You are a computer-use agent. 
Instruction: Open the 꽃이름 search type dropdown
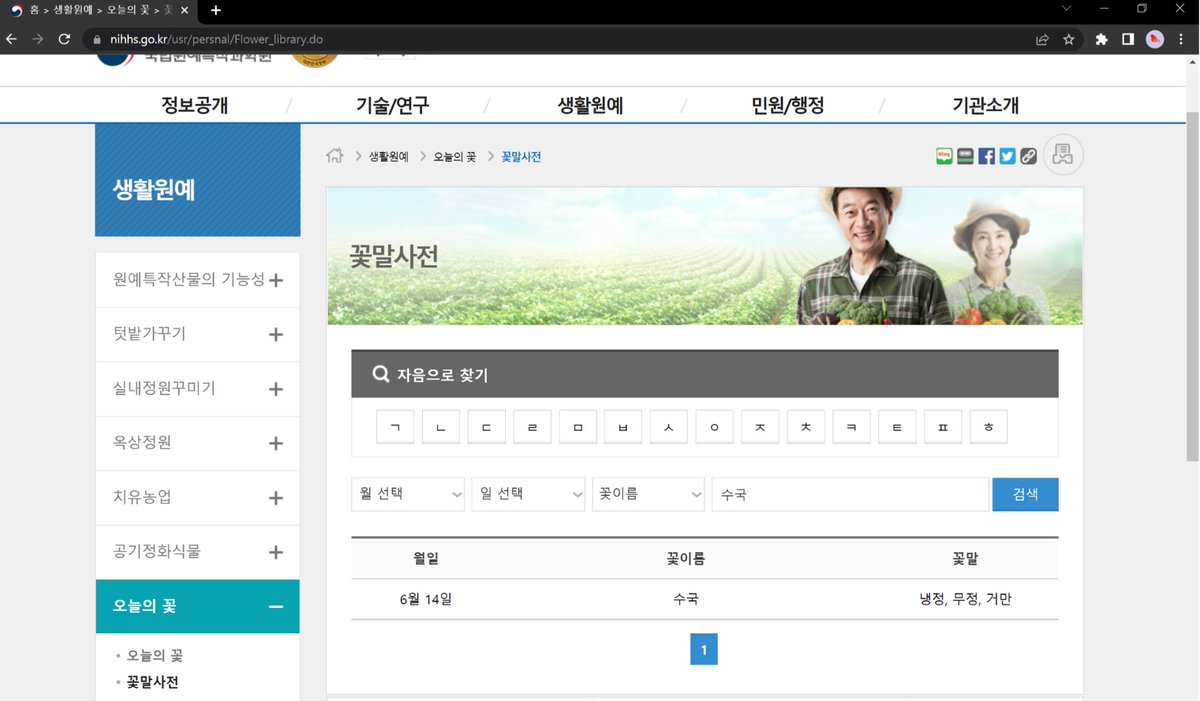pyautogui.click(x=648, y=494)
